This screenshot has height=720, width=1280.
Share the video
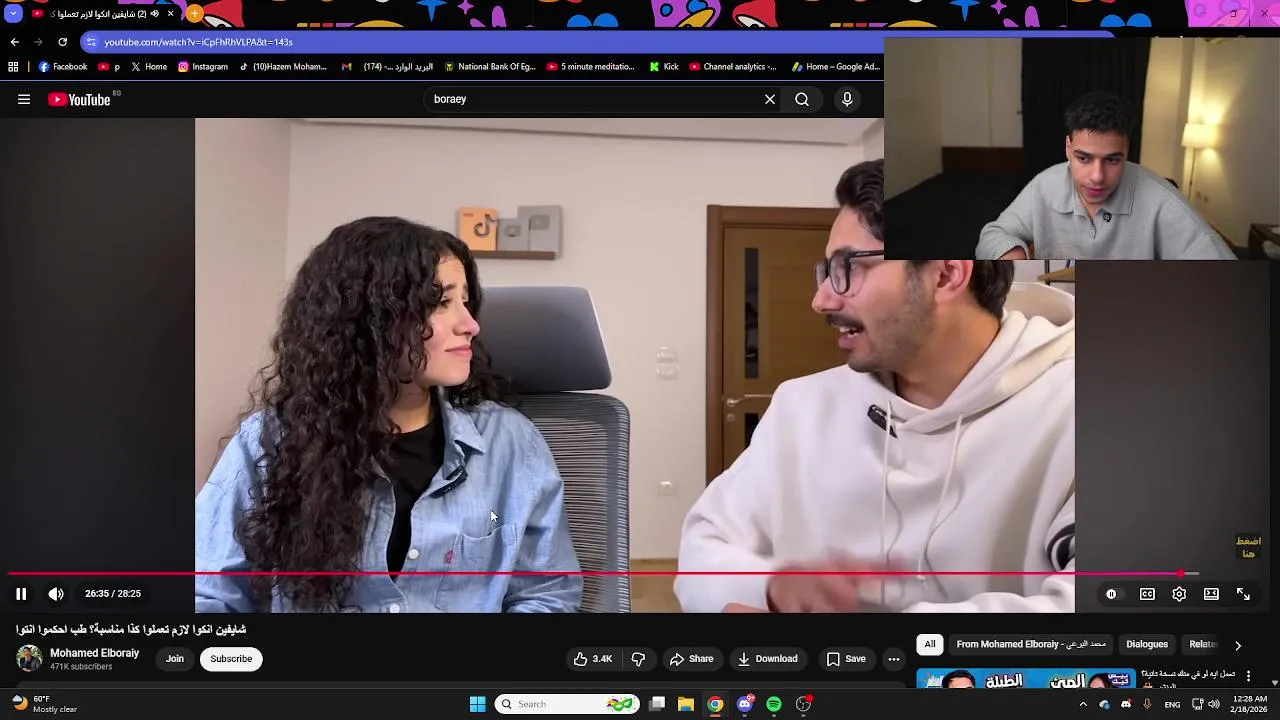point(691,659)
